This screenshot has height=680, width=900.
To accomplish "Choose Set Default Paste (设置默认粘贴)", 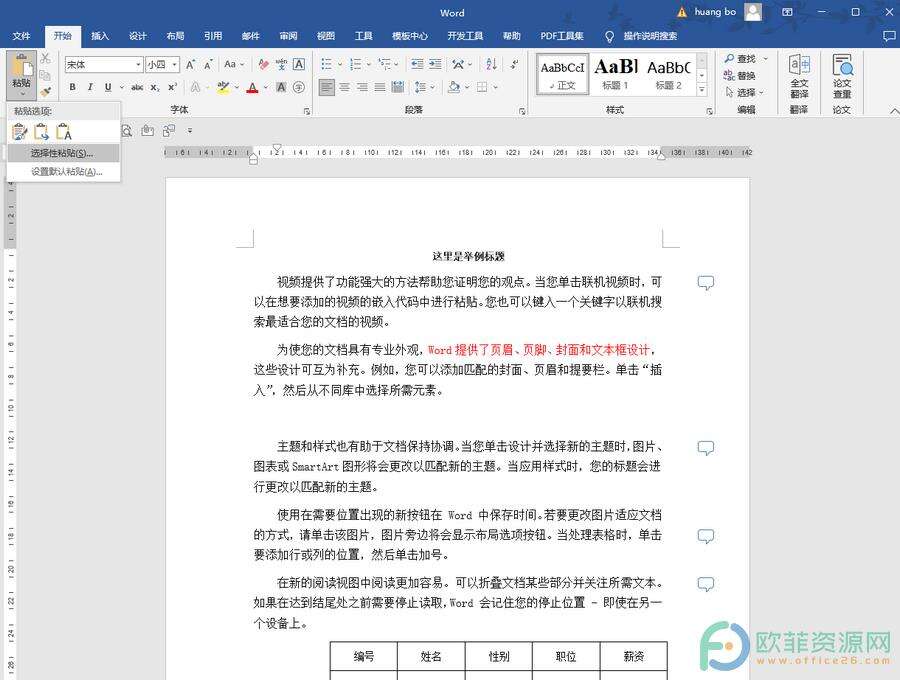I will [x=63, y=172].
